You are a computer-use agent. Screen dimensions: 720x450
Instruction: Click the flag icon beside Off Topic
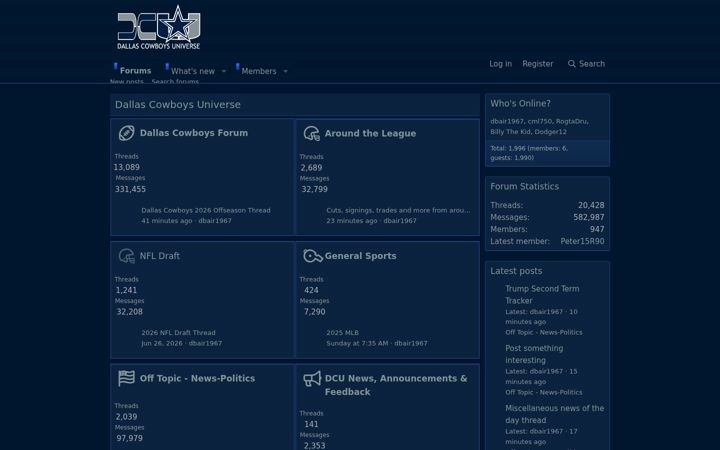click(x=126, y=378)
